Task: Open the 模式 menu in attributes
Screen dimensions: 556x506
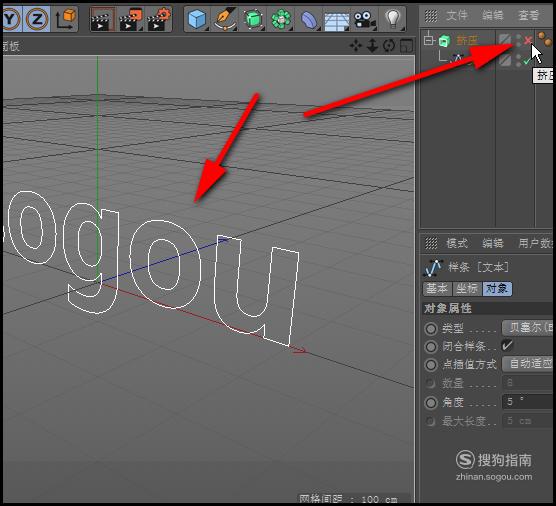Action: [x=457, y=243]
